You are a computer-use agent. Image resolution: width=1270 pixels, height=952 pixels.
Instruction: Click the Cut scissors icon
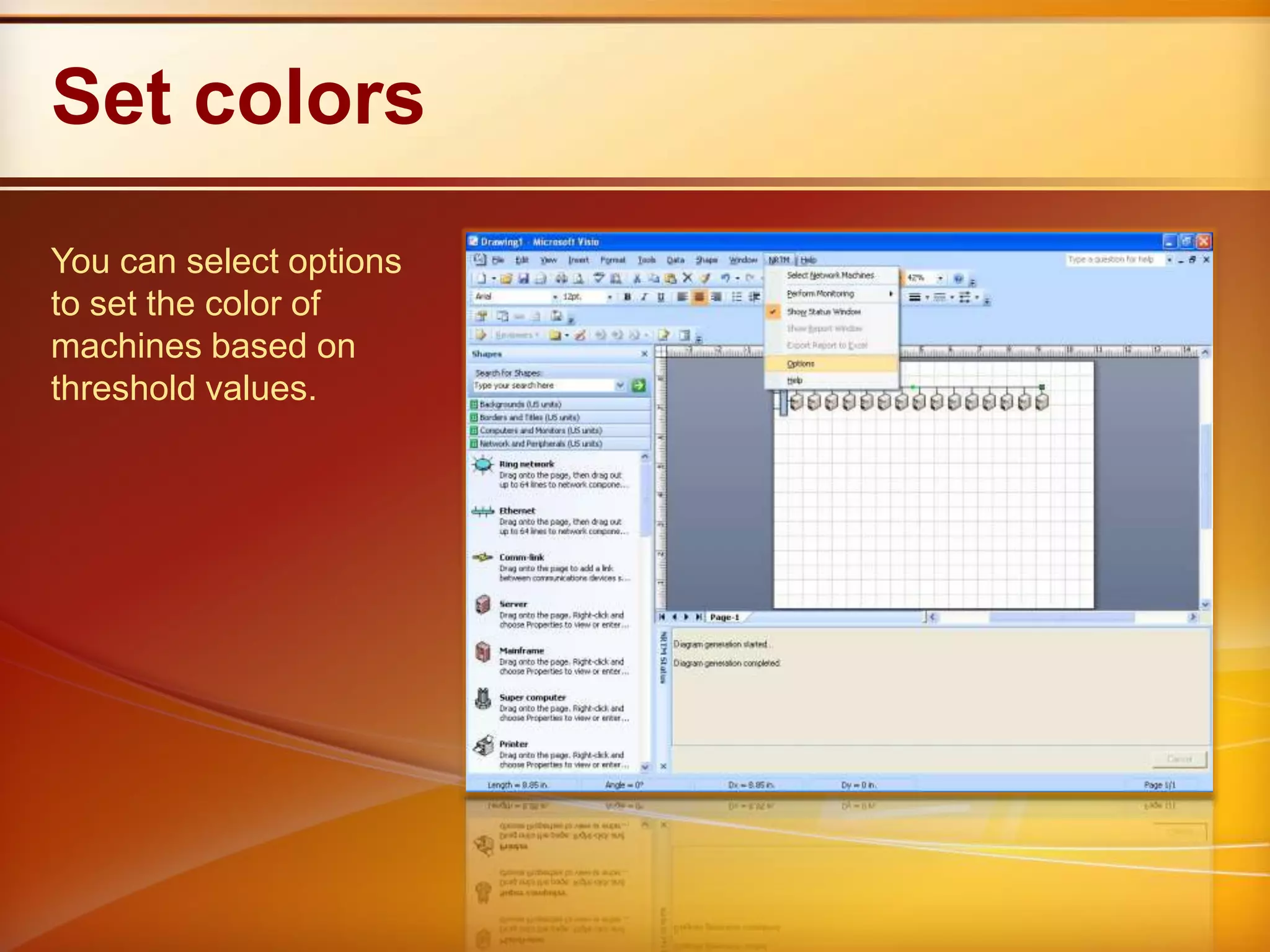click(x=637, y=279)
